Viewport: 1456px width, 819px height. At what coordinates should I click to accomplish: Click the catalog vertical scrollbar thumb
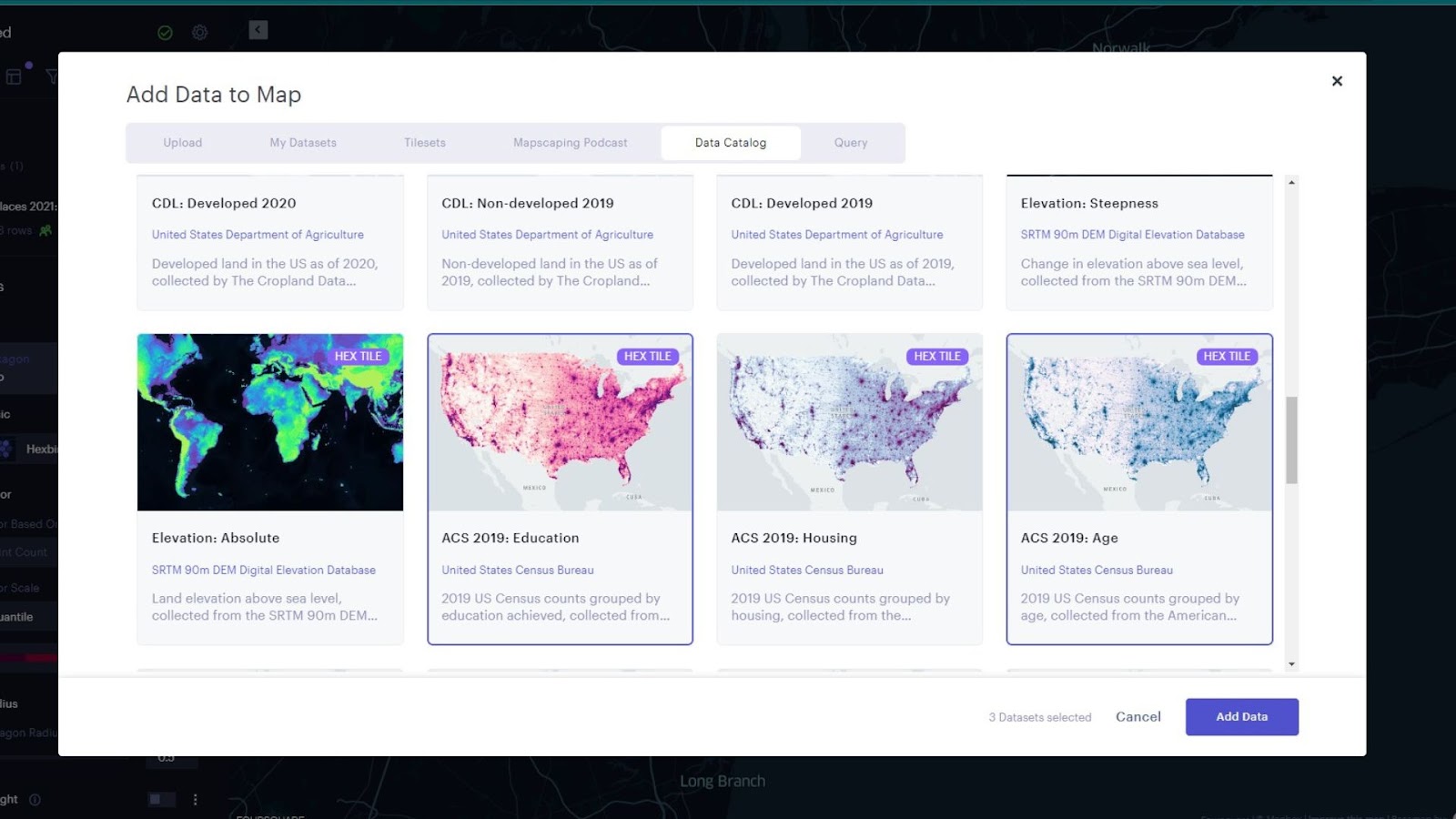[x=1291, y=440]
